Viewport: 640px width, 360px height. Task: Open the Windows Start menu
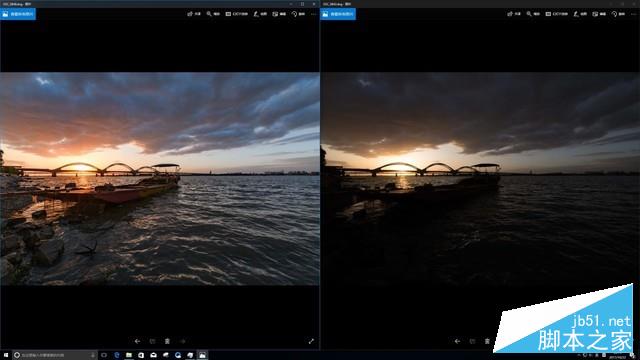(6, 355)
